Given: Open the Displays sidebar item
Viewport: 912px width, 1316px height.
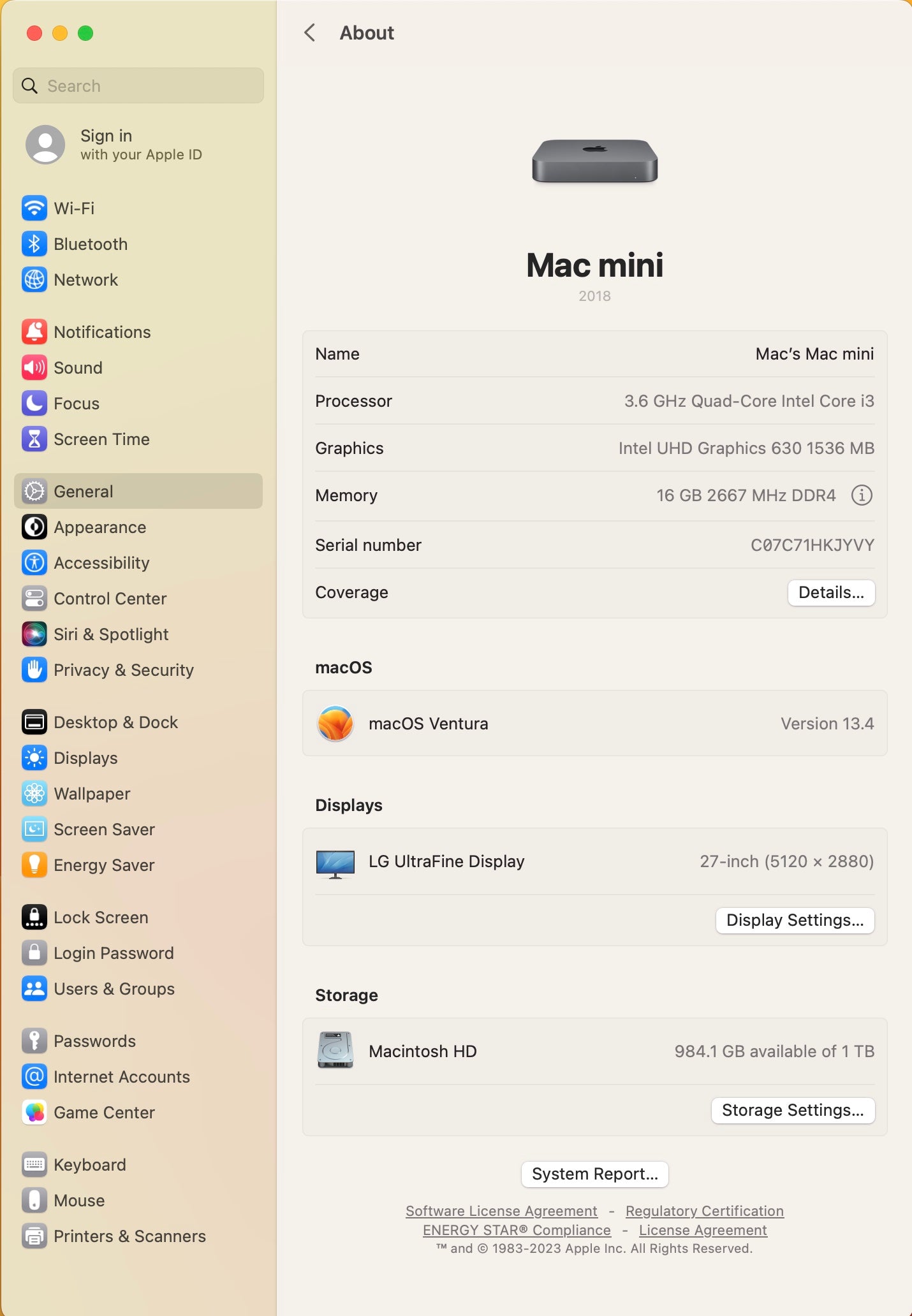Looking at the screenshot, I should 85,757.
